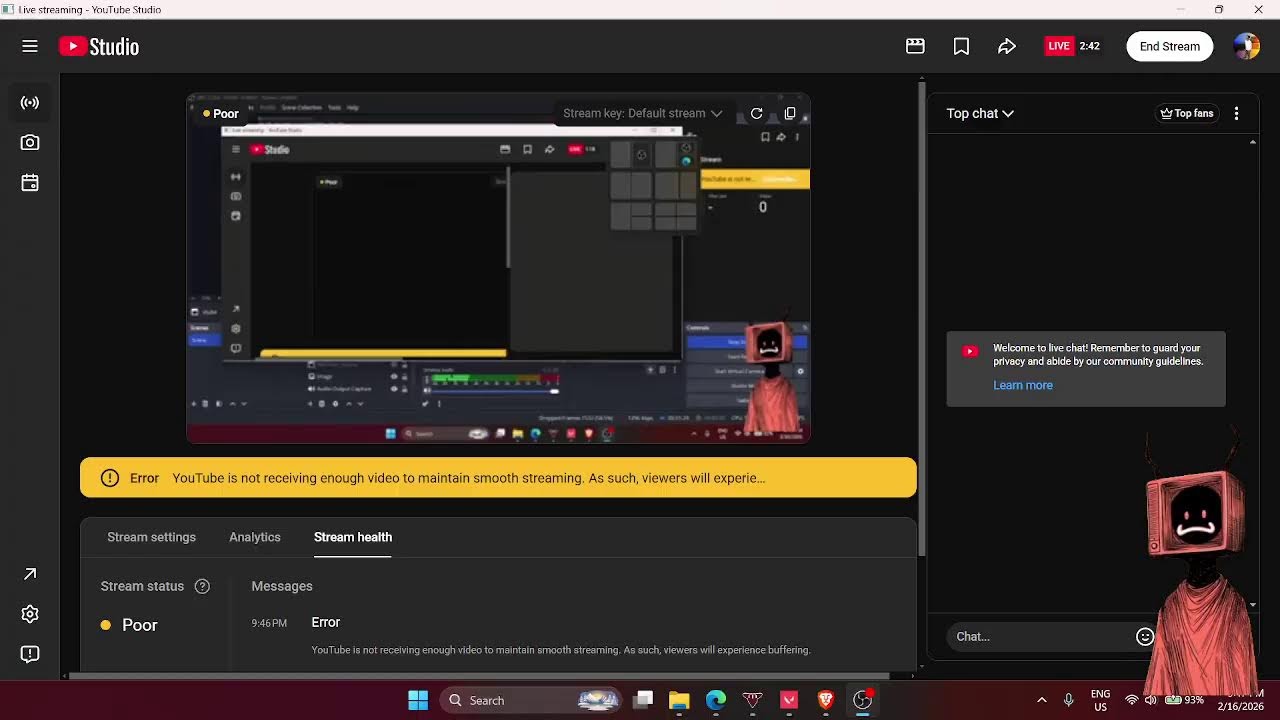Click the Top fans button

pos(1186,113)
